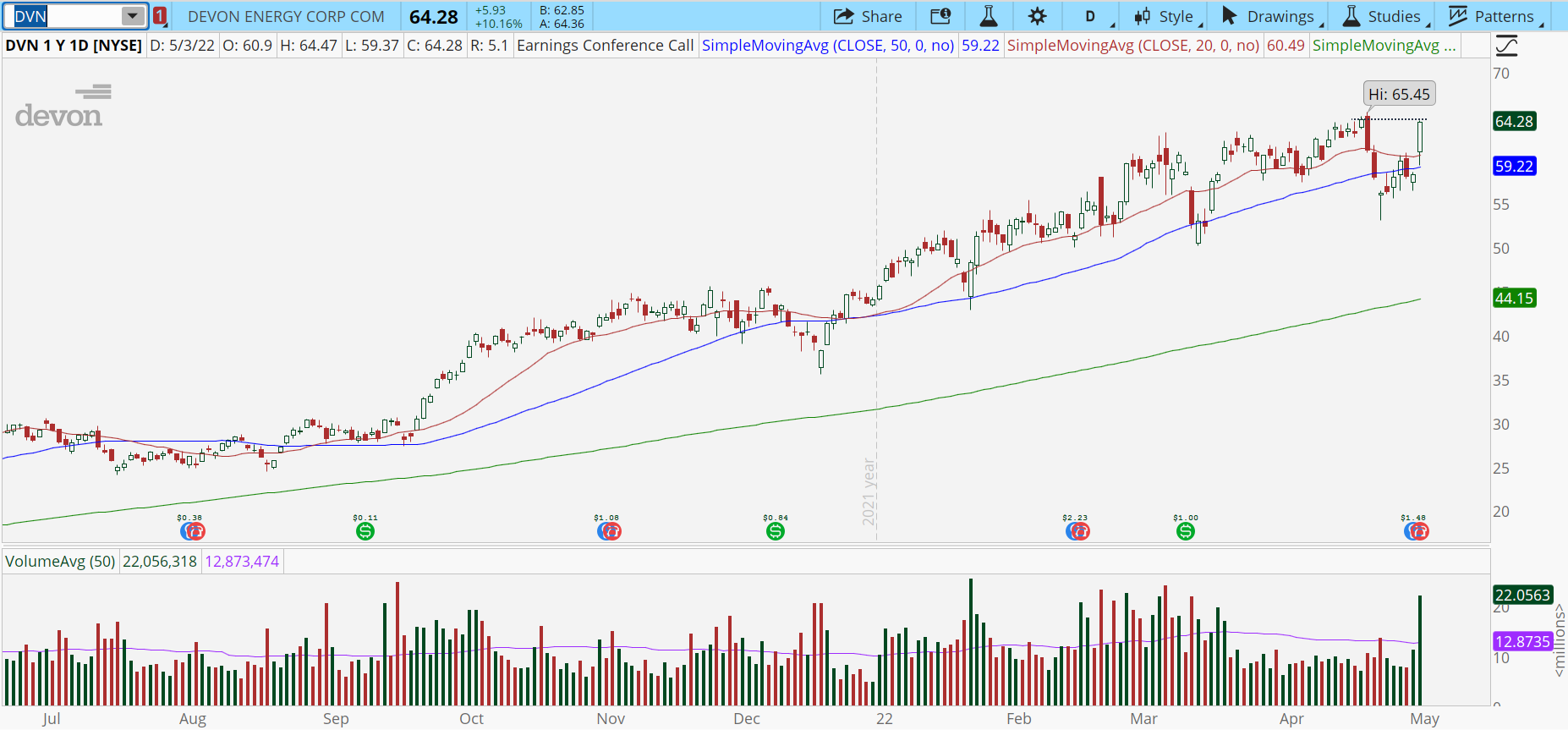Click the ask value A: 64.36

[562, 24]
